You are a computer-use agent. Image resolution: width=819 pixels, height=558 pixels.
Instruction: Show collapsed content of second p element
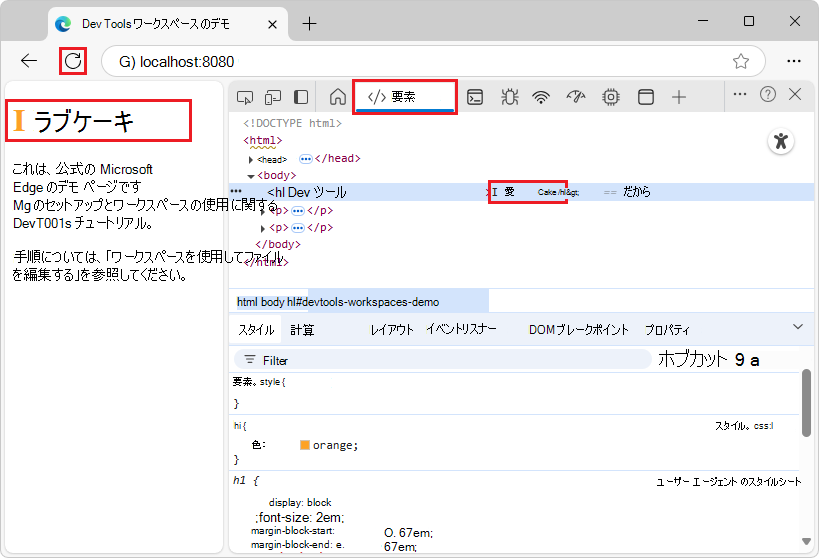coord(298,228)
